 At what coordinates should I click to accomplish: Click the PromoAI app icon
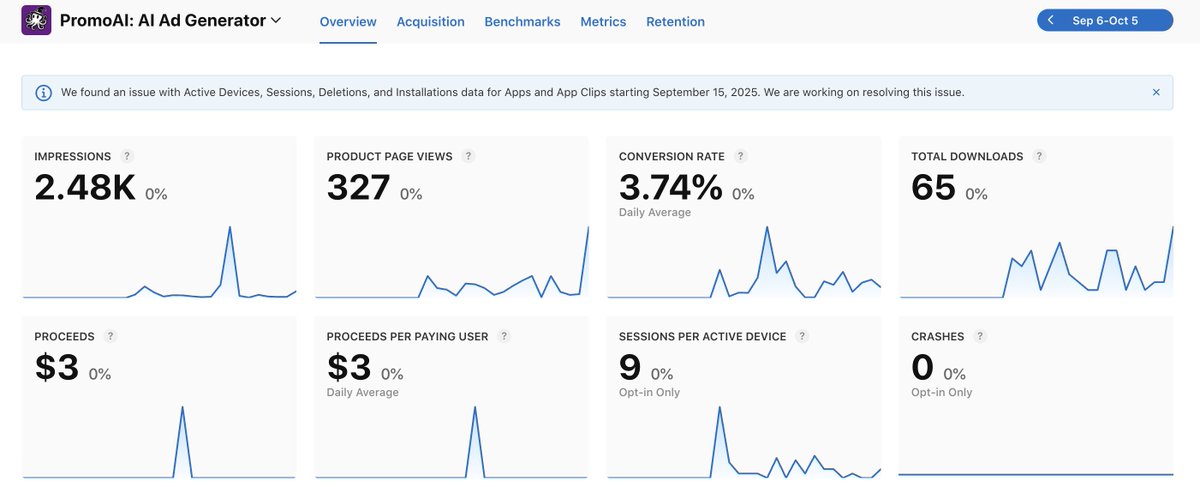point(36,20)
